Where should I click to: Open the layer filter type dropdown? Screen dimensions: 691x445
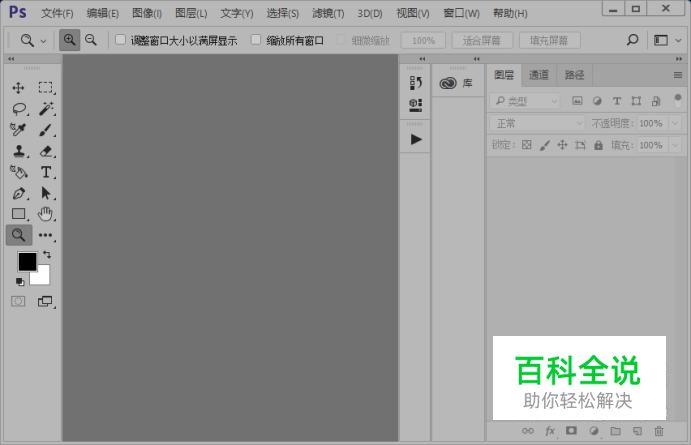pyautogui.click(x=525, y=101)
